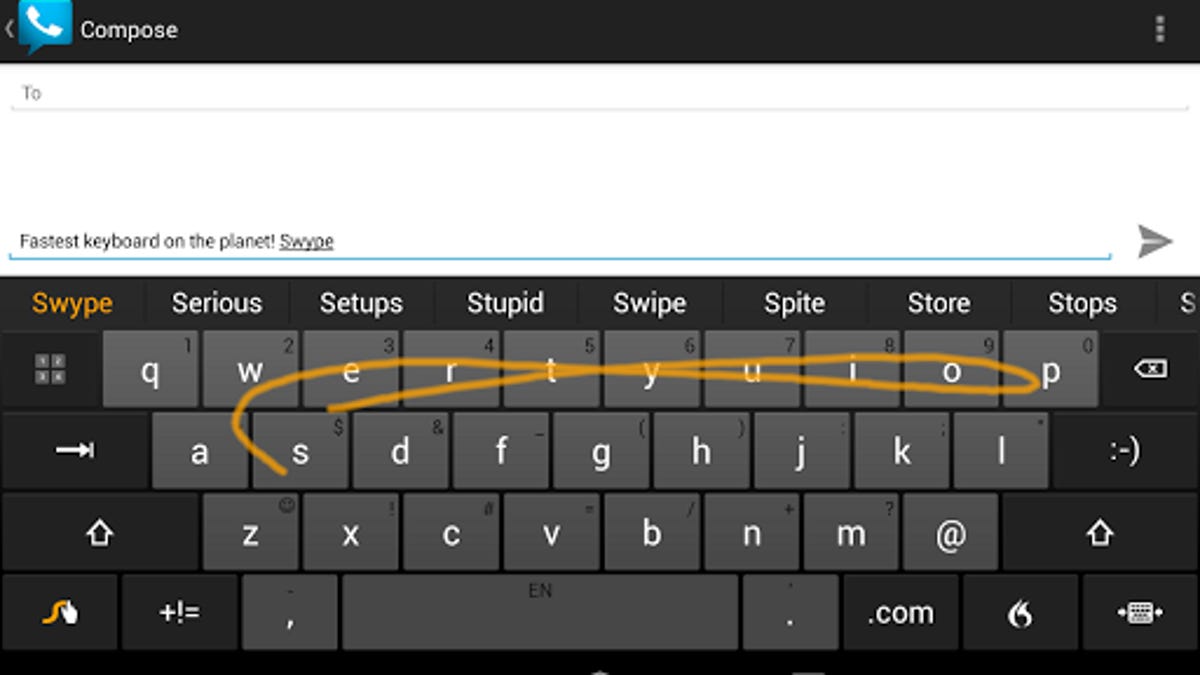Screen dimensions: 1200x675
Task: Open the numeric keypad grid key
Action: tap(50, 369)
